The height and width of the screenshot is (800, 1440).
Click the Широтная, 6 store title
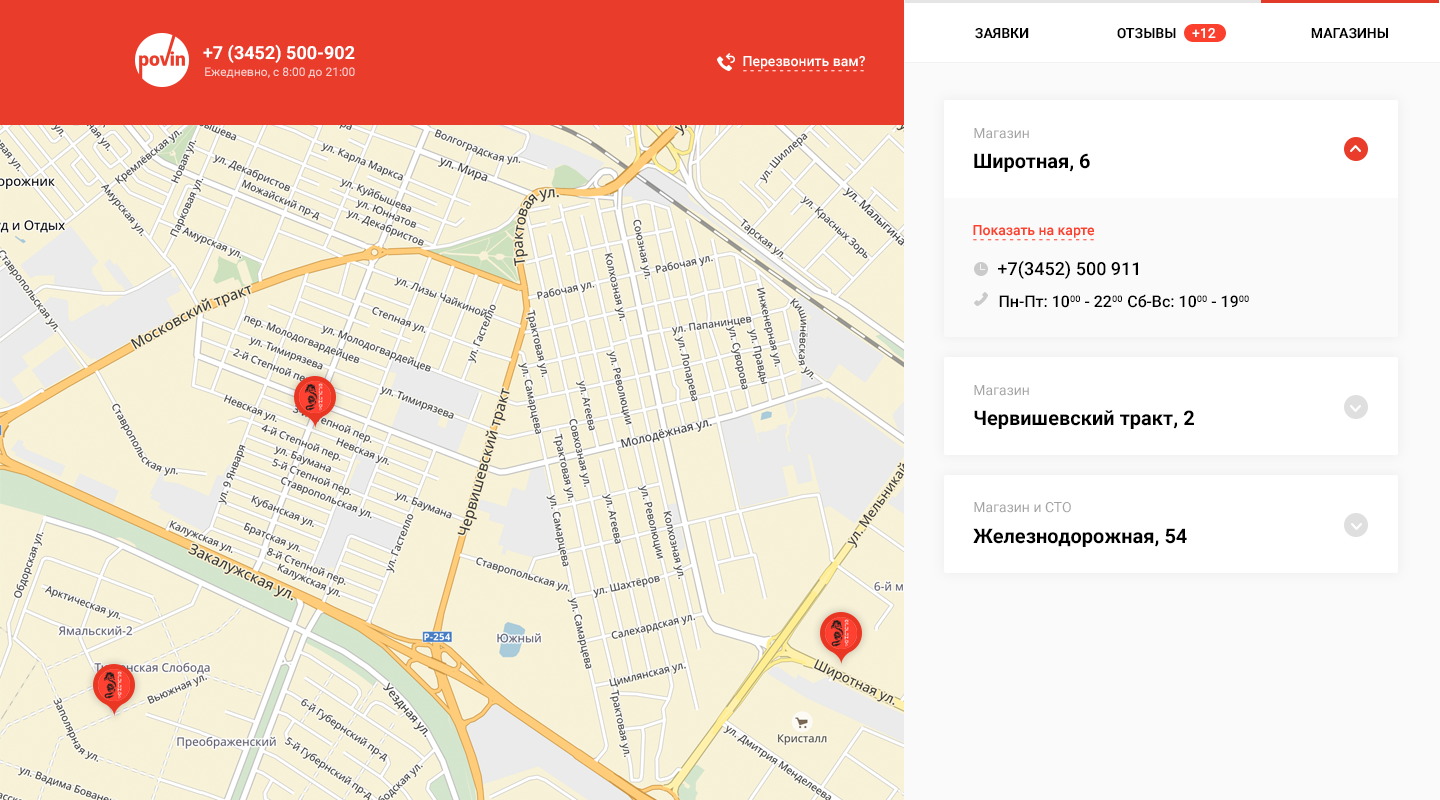click(x=1032, y=161)
